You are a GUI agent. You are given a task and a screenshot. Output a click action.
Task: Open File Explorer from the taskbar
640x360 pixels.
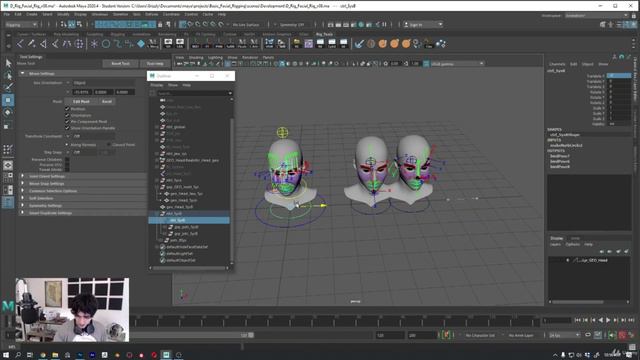click(x=55, y=355)
